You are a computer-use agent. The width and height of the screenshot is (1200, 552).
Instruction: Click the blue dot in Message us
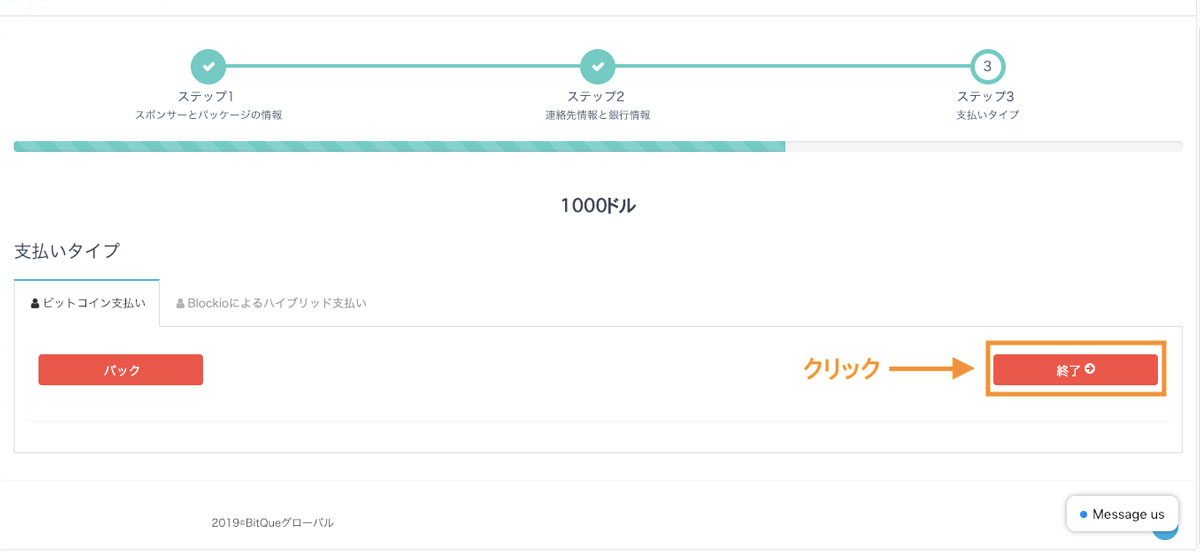[x=1084, y=514]
